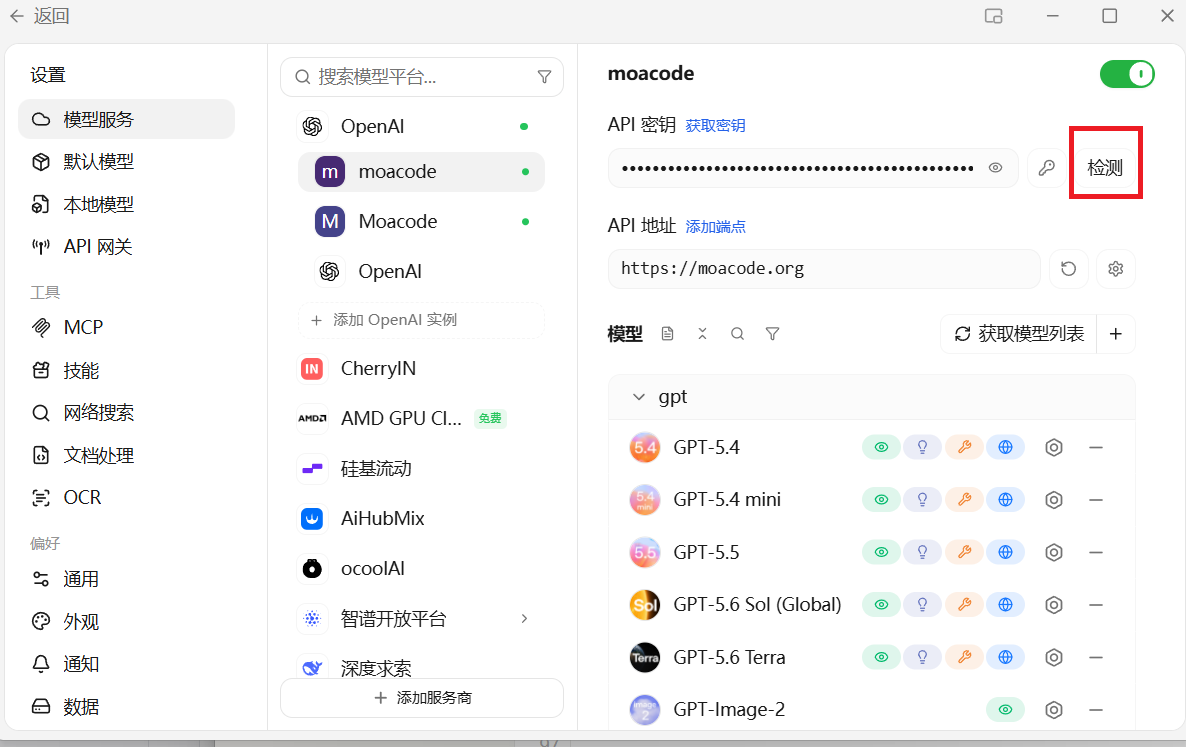Click the 搜索模型平台 search field
Screen dimensions: 1186x747
tap(421, 77)
